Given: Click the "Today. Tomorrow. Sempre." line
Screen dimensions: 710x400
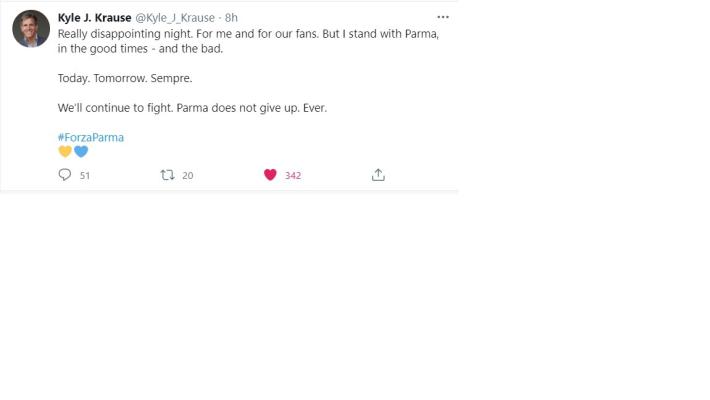Looking at the screenshot, I should [x=124, y=78].
